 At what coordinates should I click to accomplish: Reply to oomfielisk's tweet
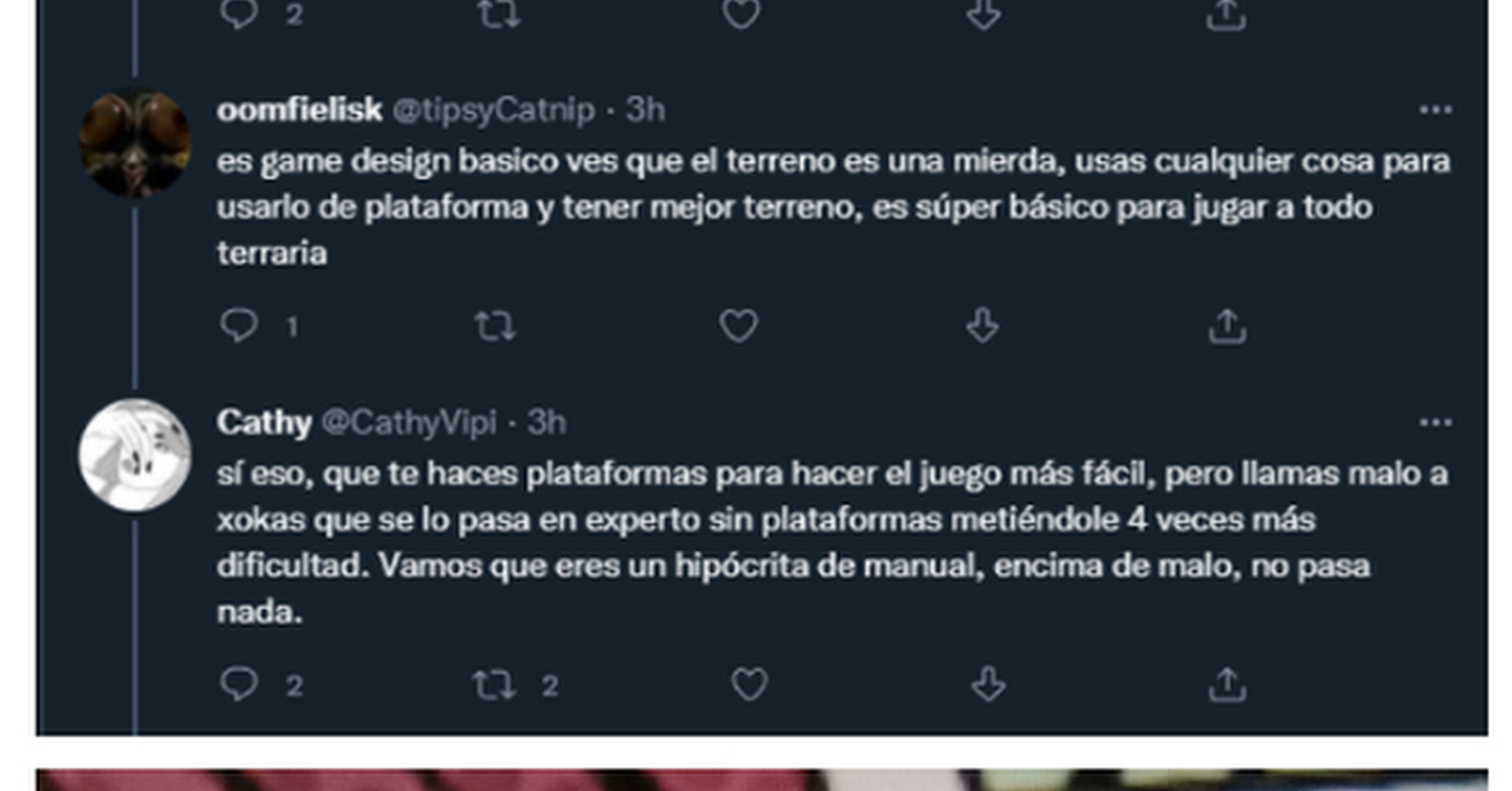pyautogui.click(x=239, y=325)
